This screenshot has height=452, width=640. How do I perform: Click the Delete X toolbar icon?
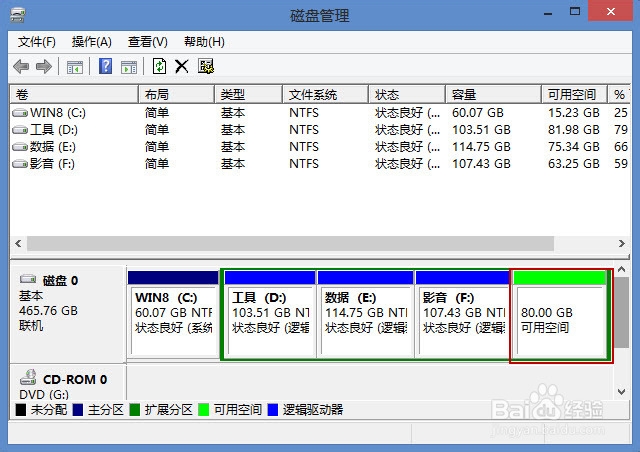coord(182,66)
